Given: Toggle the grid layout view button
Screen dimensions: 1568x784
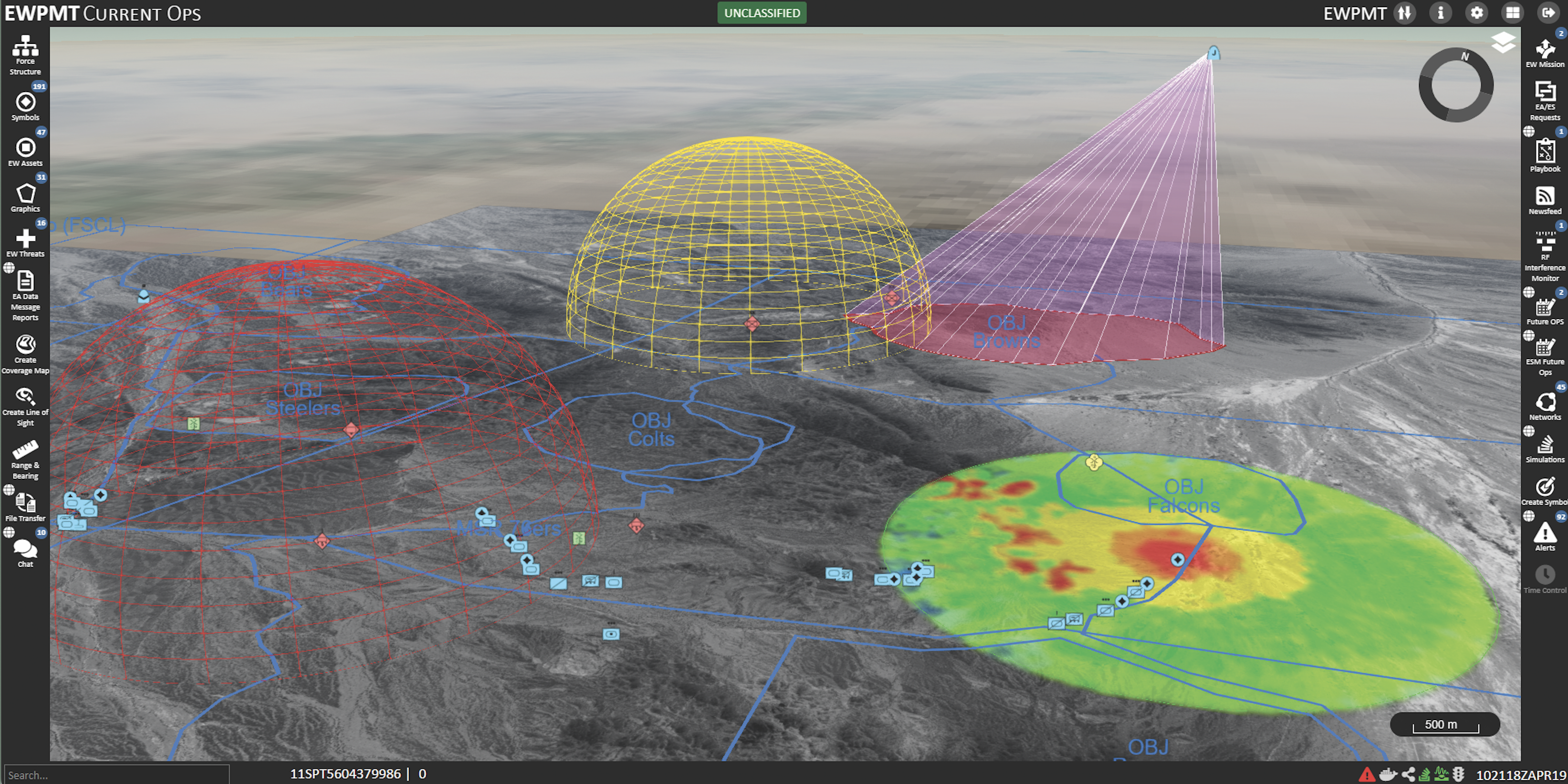Looking at the screenshot, I should coord(1513,13).
